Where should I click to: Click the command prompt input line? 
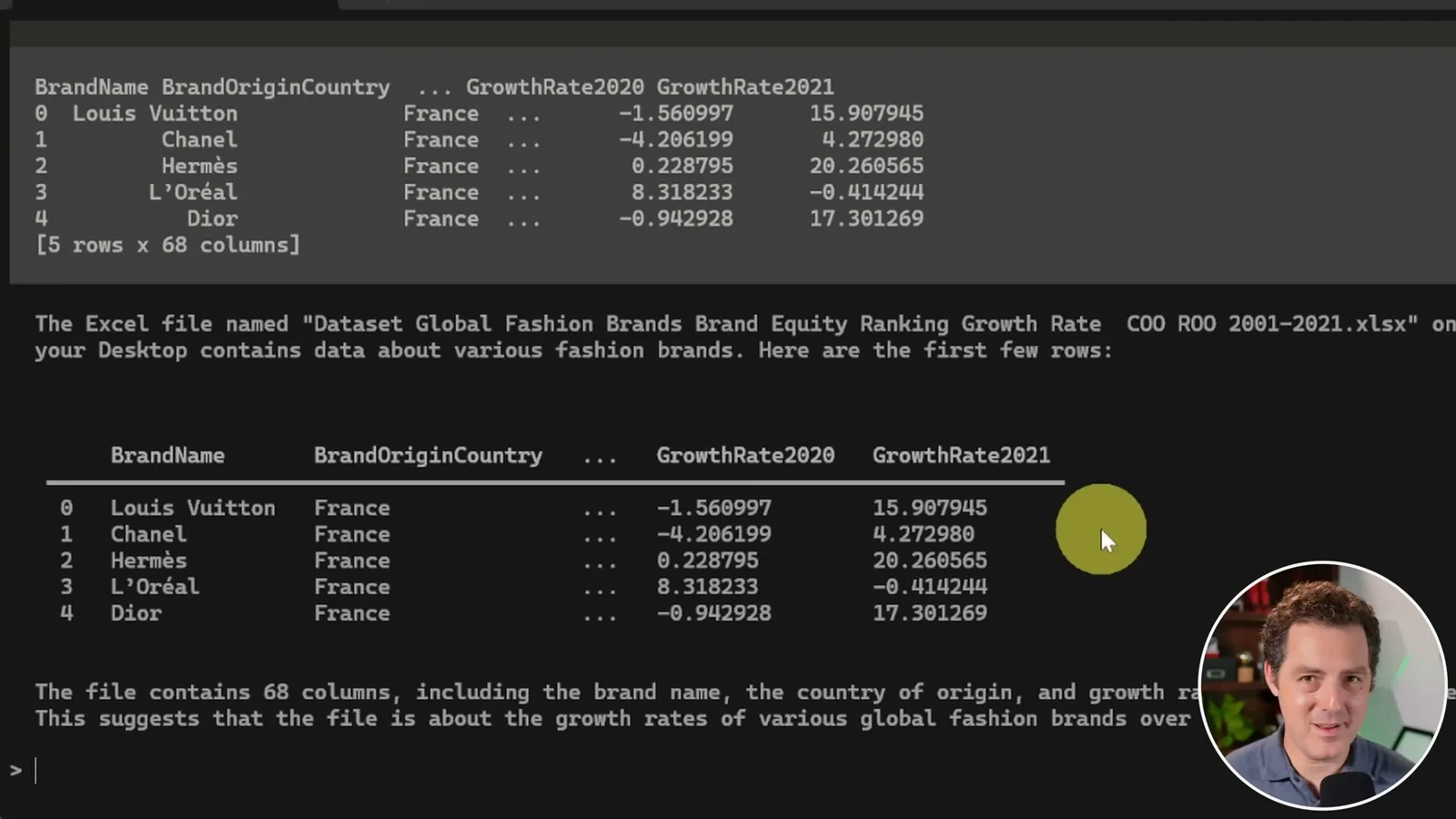(x=601, y=771)
